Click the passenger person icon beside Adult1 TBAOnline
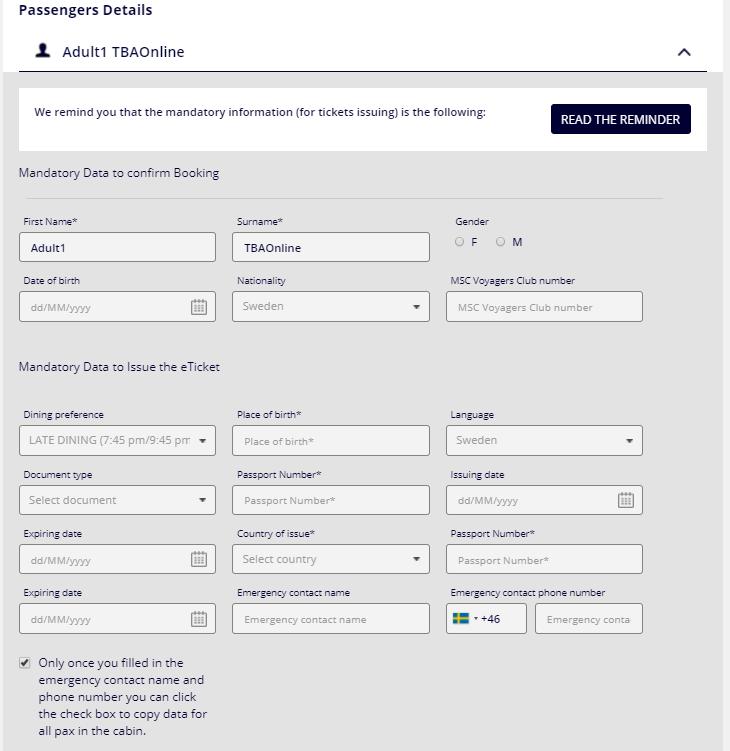 pos(43,50)
